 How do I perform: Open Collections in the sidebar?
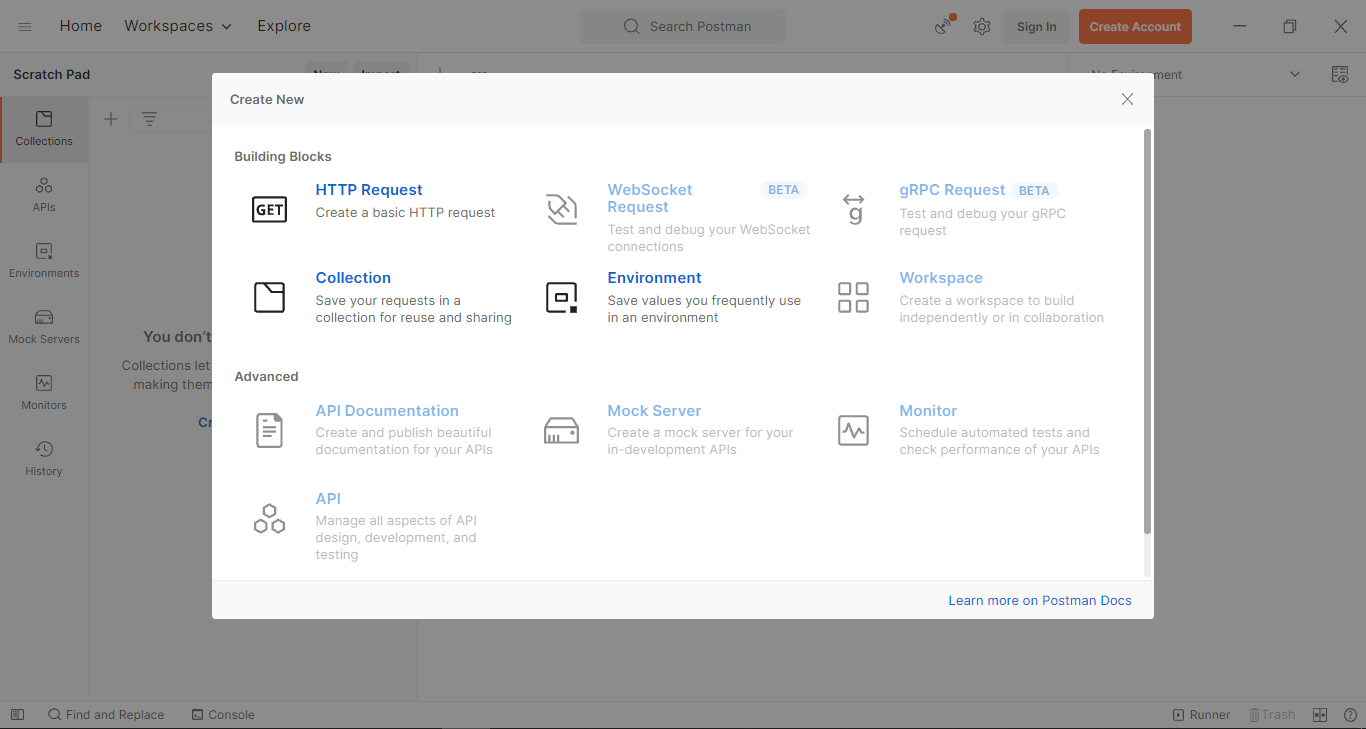pyautogui.click(x=44, y=129)
